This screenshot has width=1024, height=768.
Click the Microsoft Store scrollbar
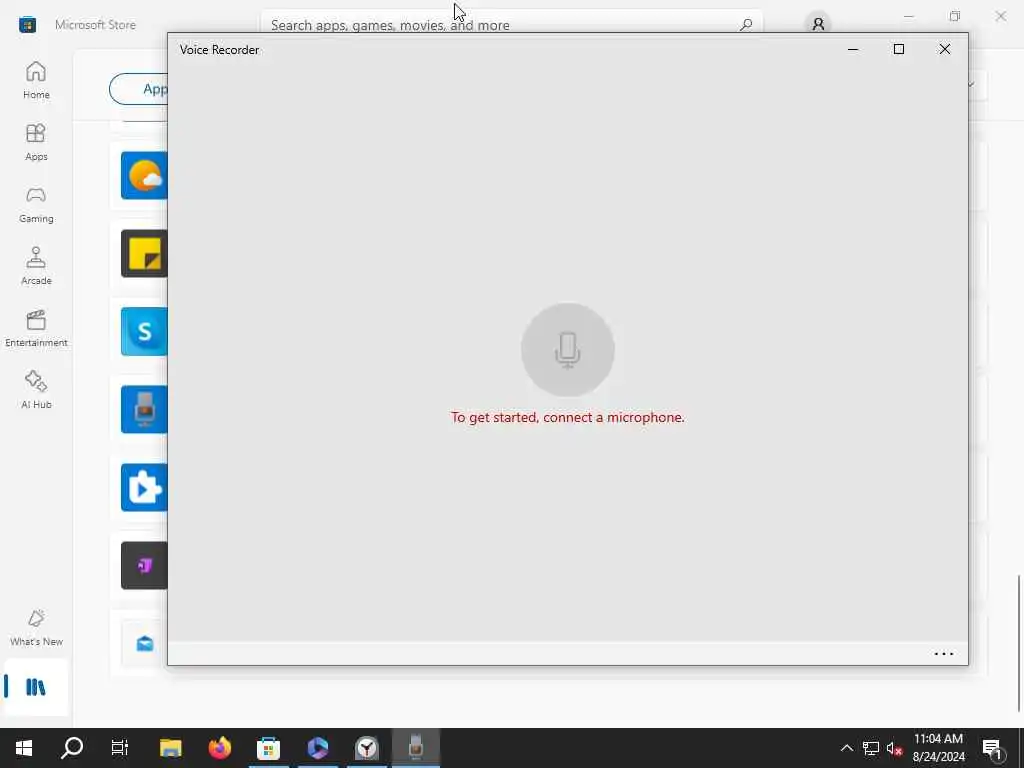pyautogui.click(x=1018, y=643)
